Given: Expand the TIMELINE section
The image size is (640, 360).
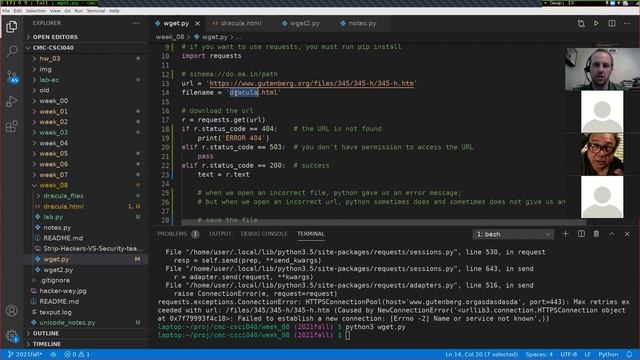Looking at the screenshot, I should [x=47, y=344].
